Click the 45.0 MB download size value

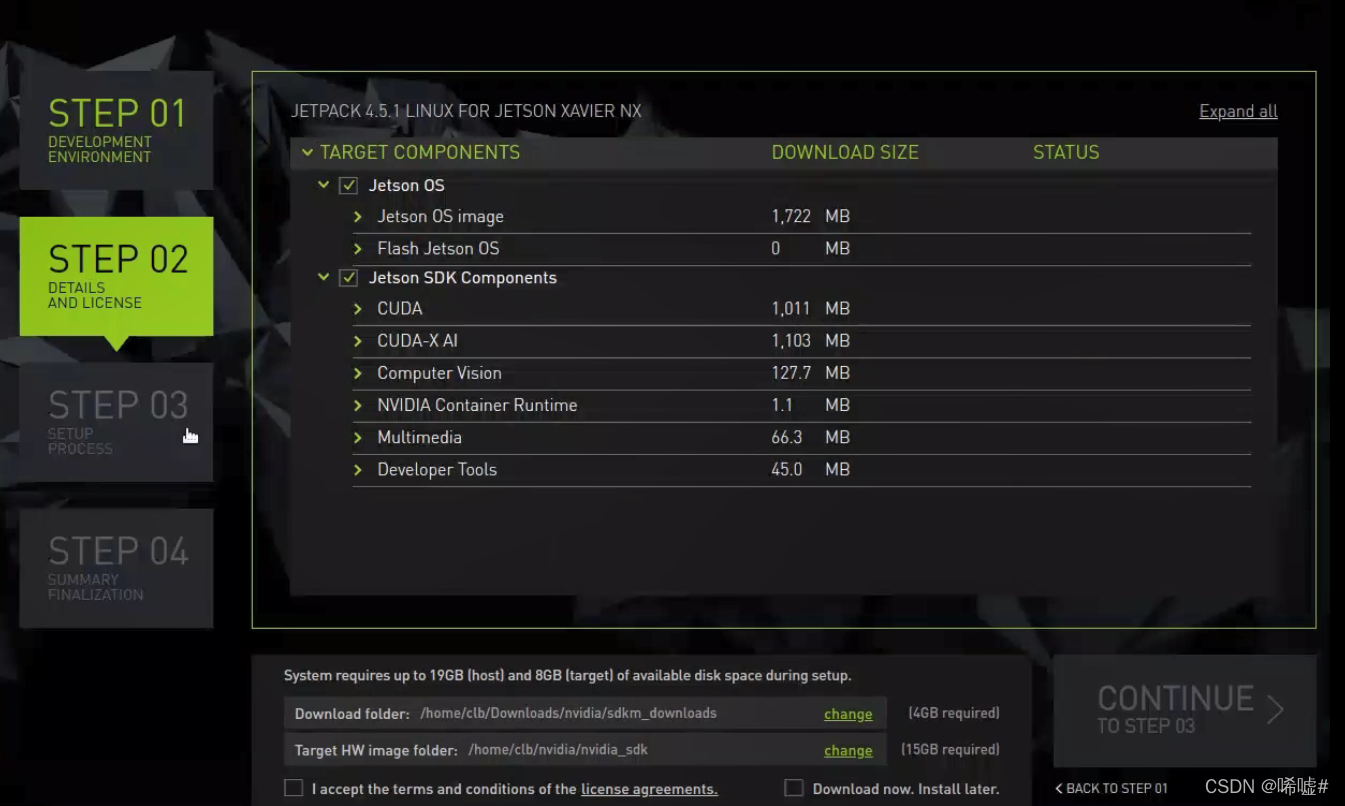[x=811, y=469]
